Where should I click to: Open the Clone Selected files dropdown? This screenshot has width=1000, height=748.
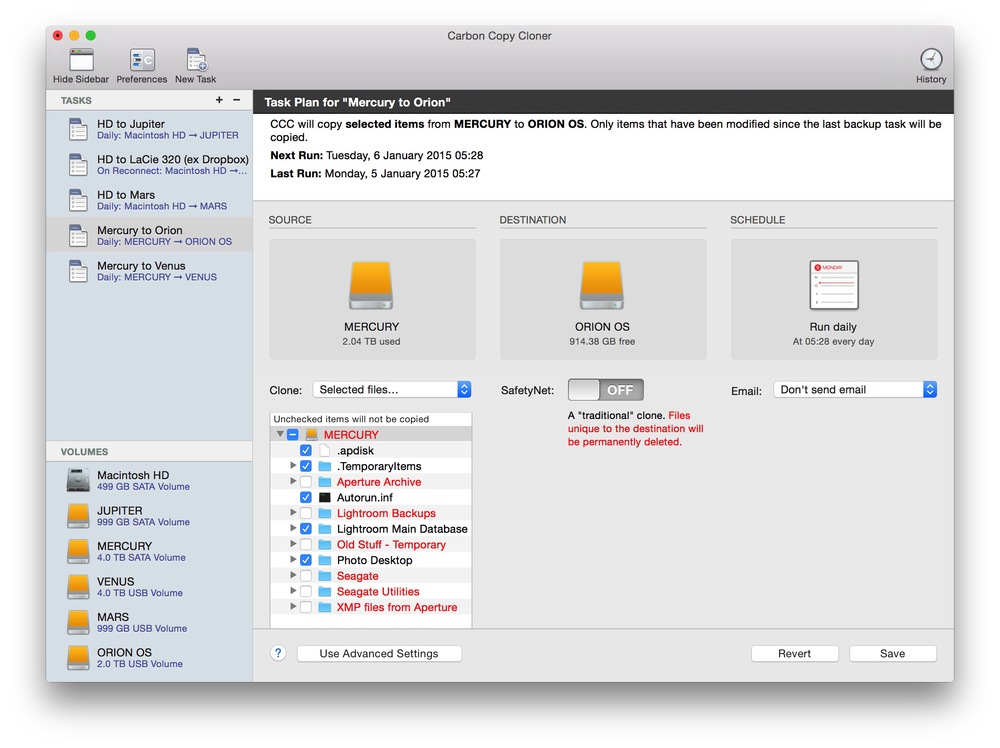click(x=392, y=390)
